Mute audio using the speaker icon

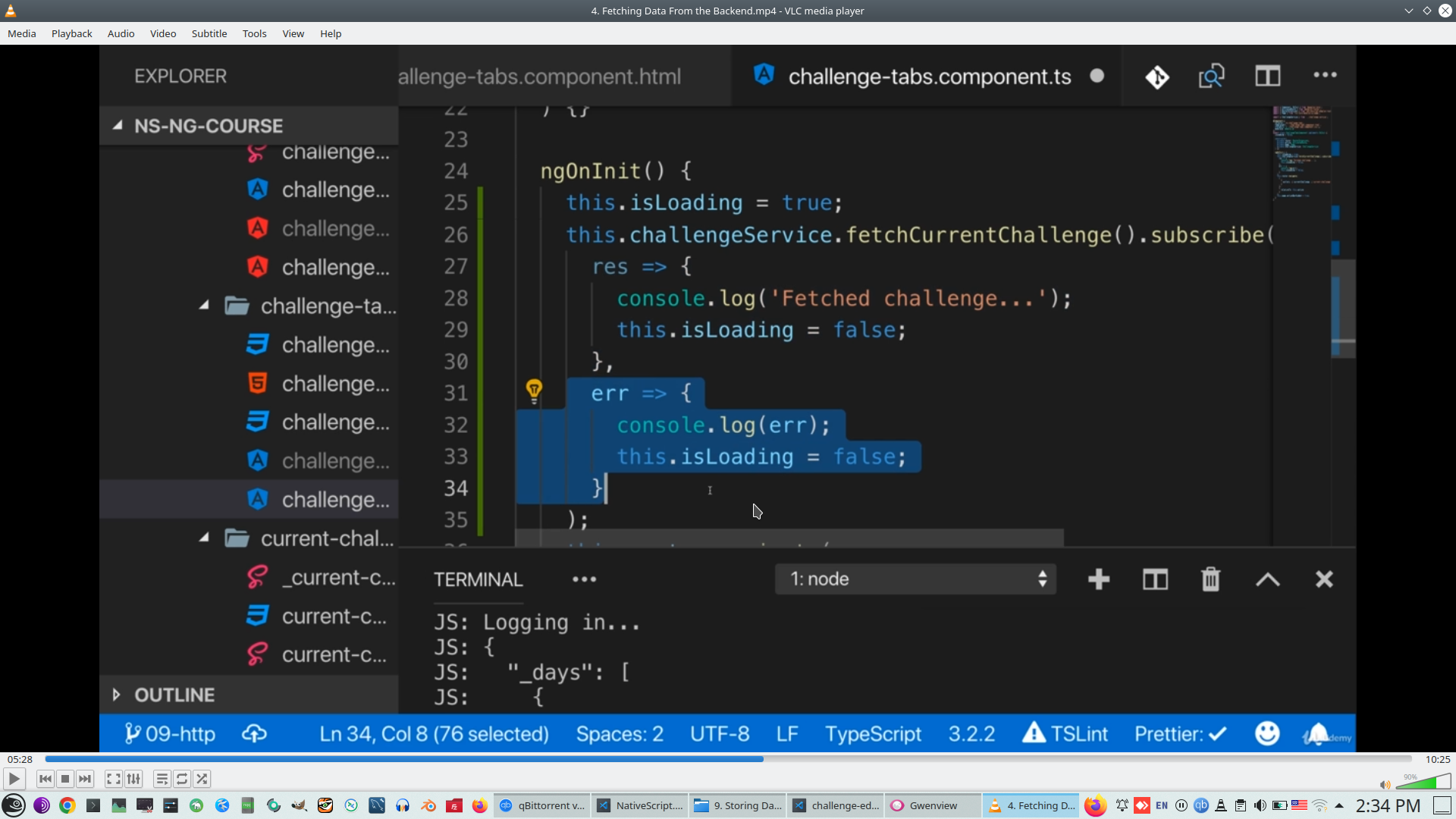coord(1385,785)
